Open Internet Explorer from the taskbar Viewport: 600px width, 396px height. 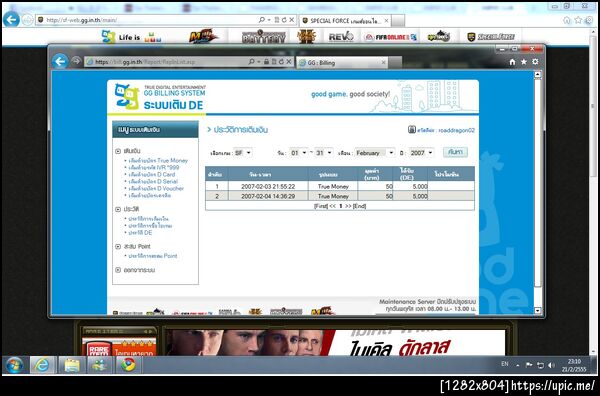click(42, 365)
